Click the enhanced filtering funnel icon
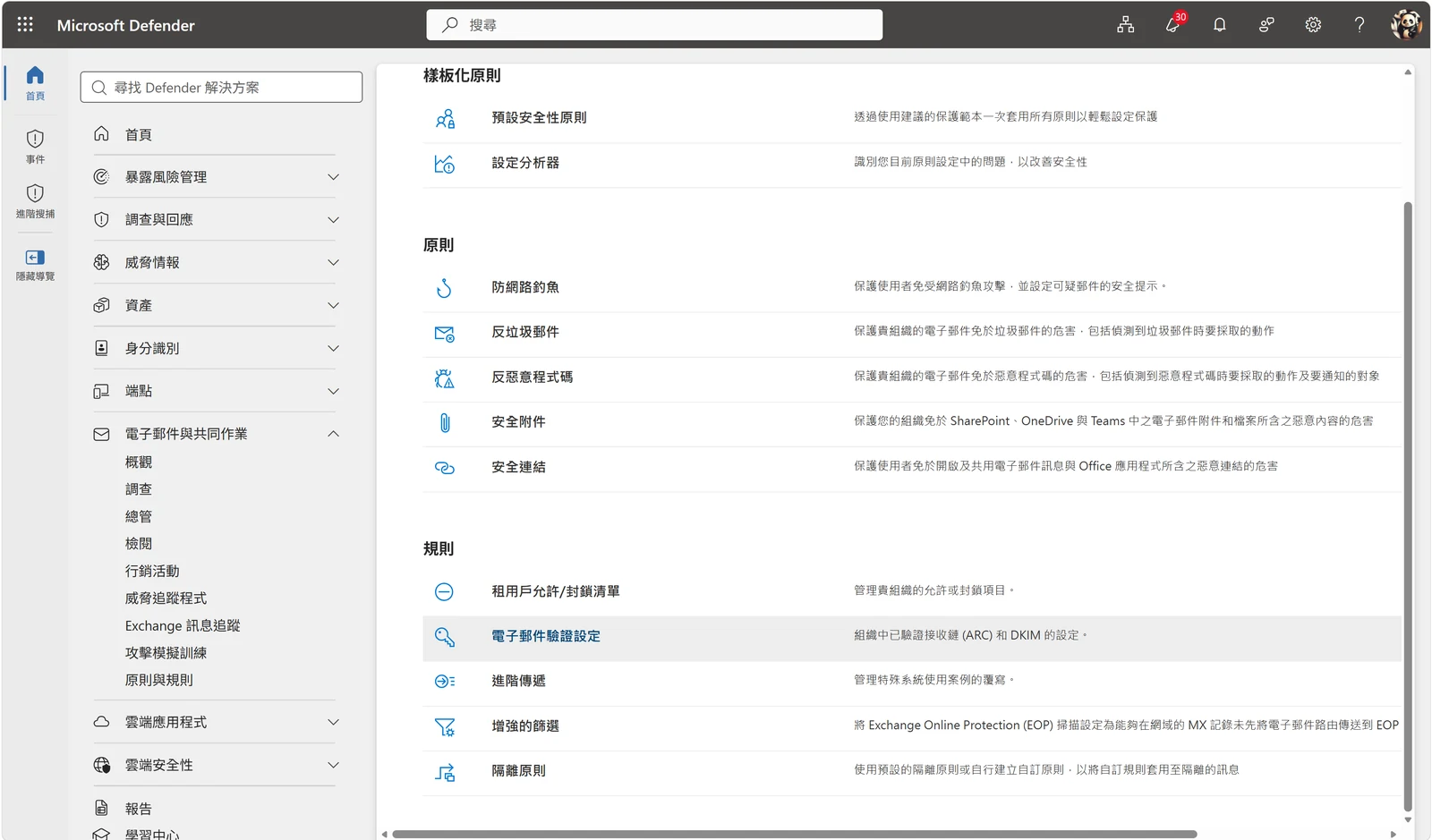 [445, 727]
